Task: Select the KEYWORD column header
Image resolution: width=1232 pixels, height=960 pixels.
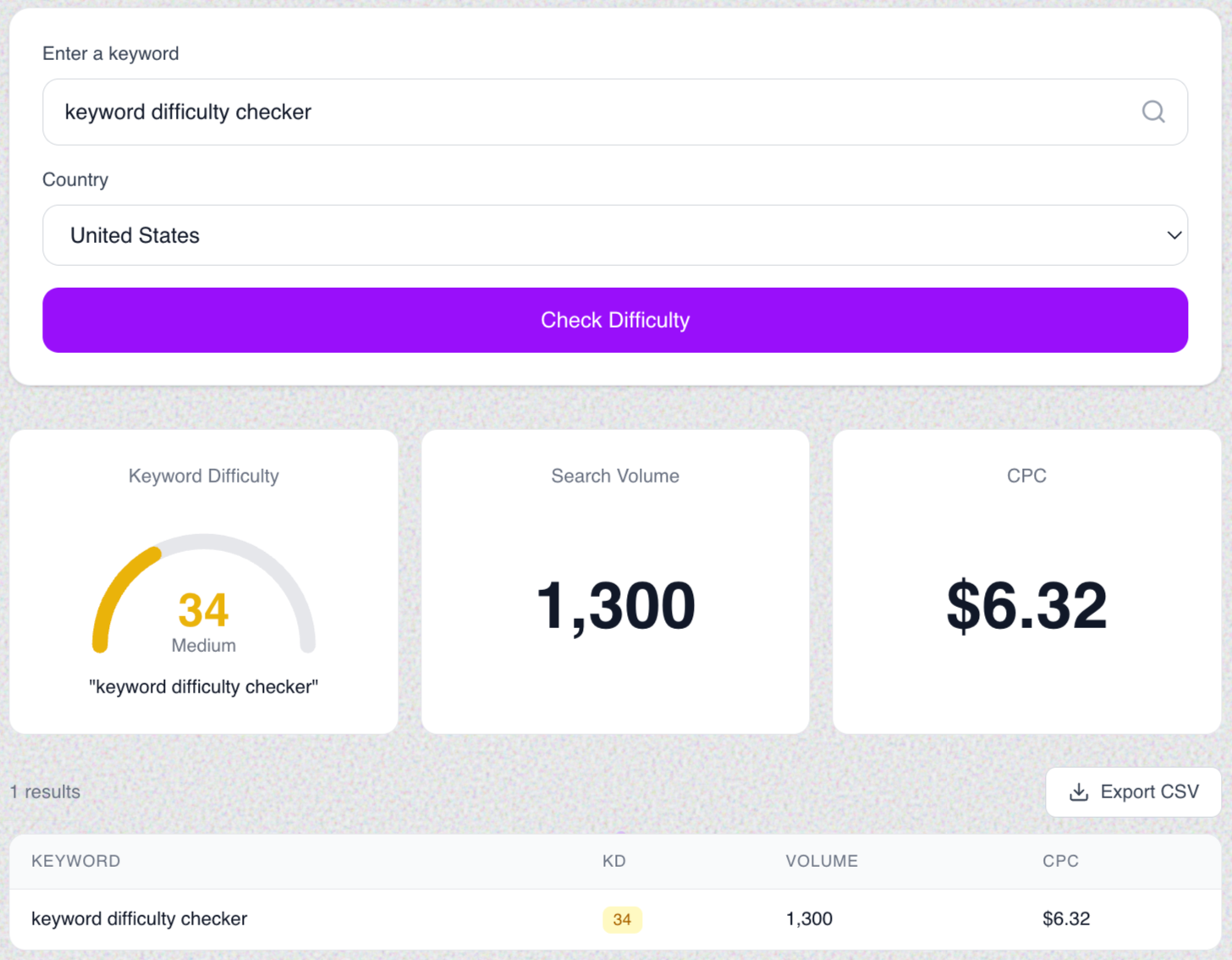Action: tap(75, 861)
